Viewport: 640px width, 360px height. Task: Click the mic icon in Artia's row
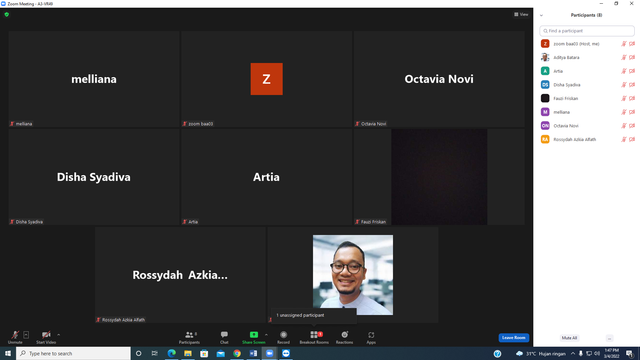click(624, 71)
